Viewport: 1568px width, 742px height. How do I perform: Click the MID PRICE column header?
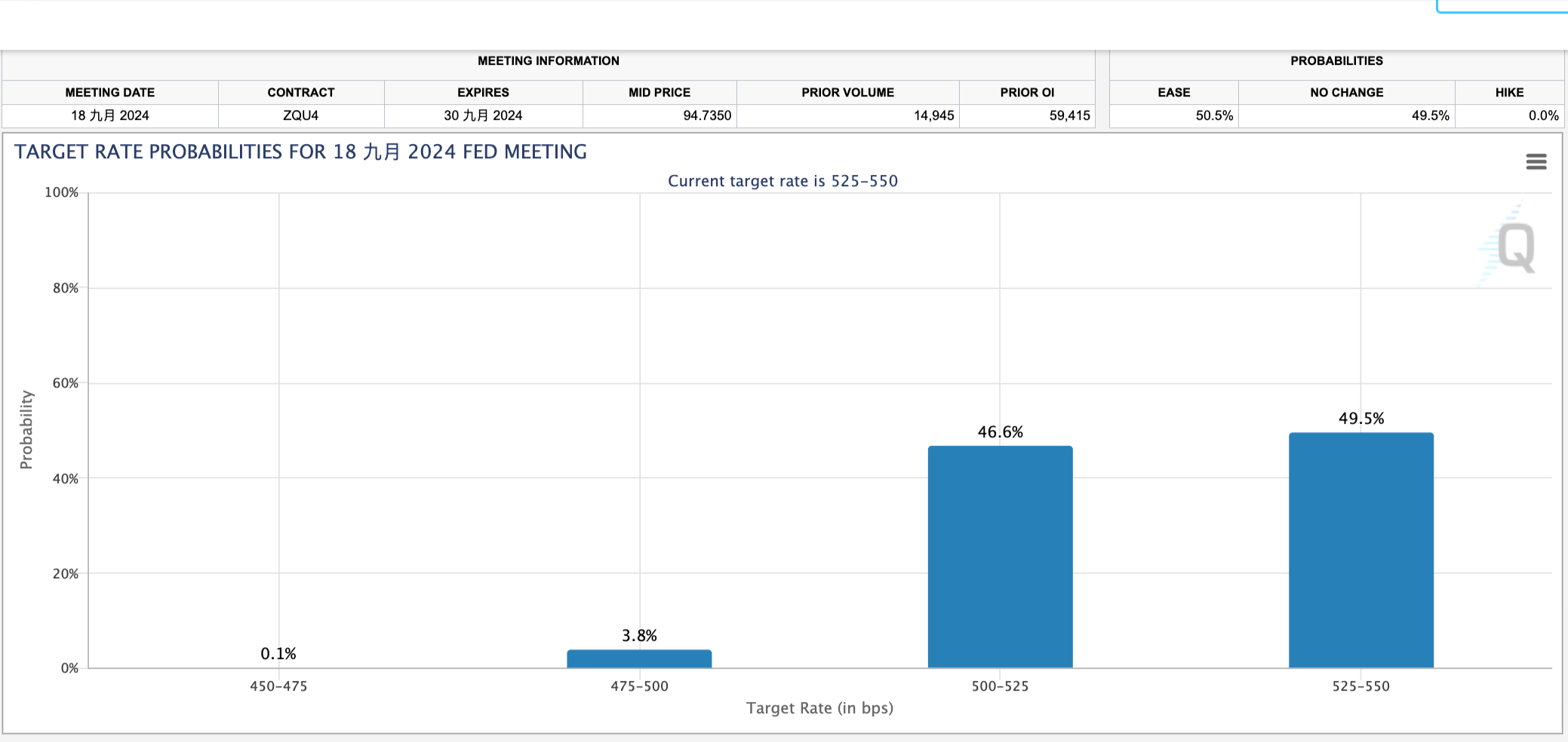pos(659,92)
